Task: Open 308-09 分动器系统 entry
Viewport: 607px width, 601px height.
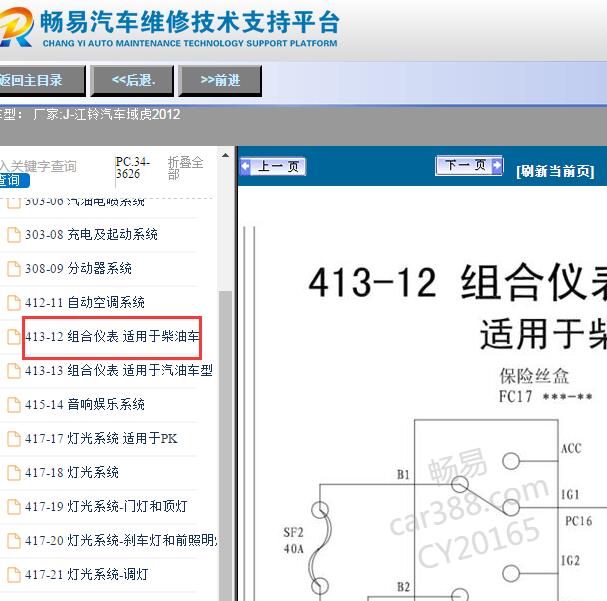Action: [78, 269]
